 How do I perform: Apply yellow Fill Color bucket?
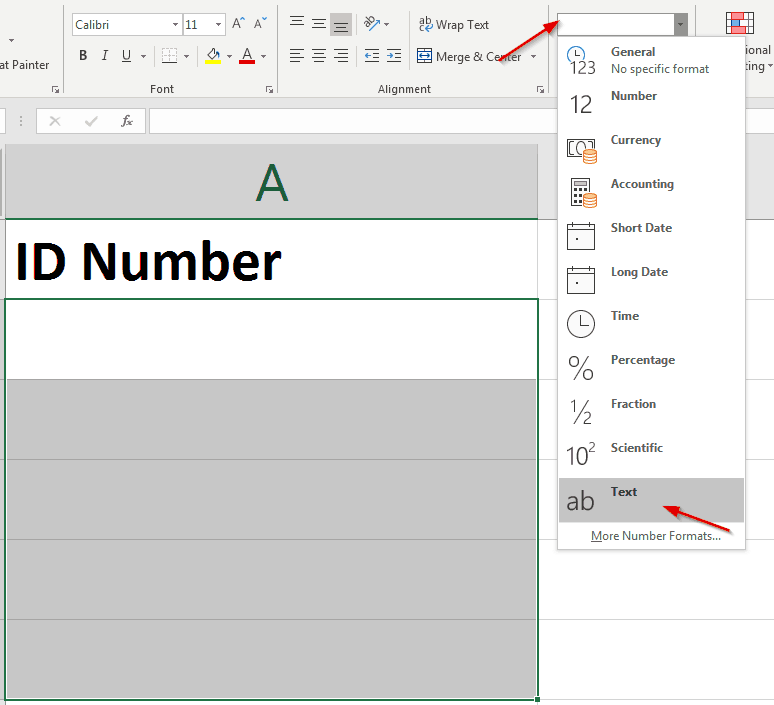point(213,56)
